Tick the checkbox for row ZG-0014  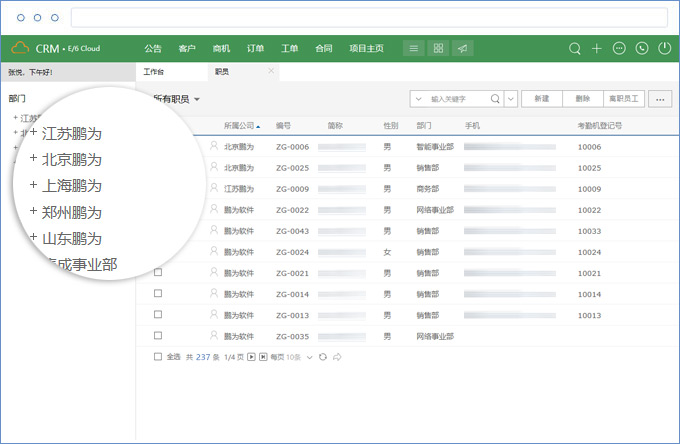158,294
